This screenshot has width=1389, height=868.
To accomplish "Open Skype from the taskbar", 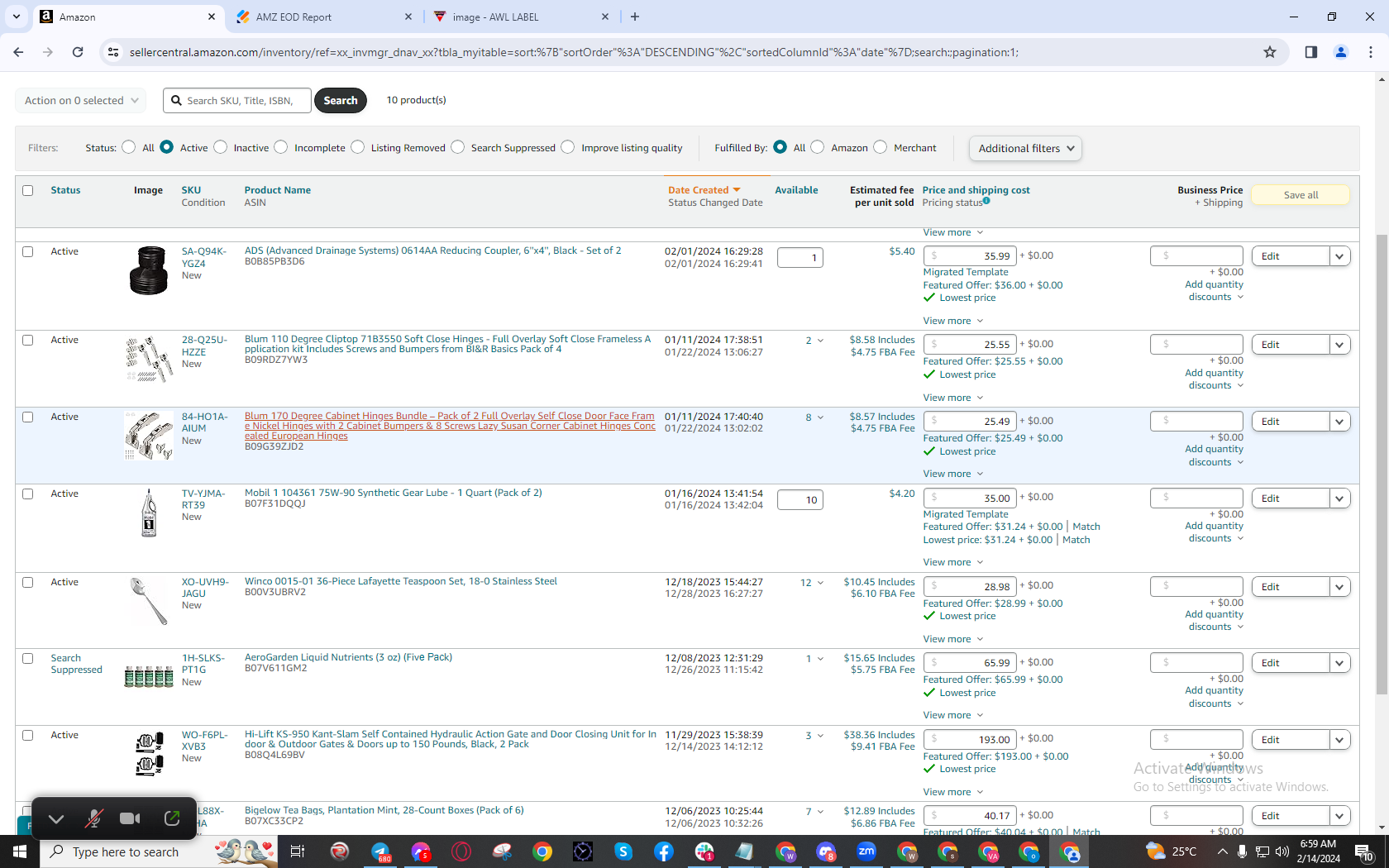I will pos(623,851).
